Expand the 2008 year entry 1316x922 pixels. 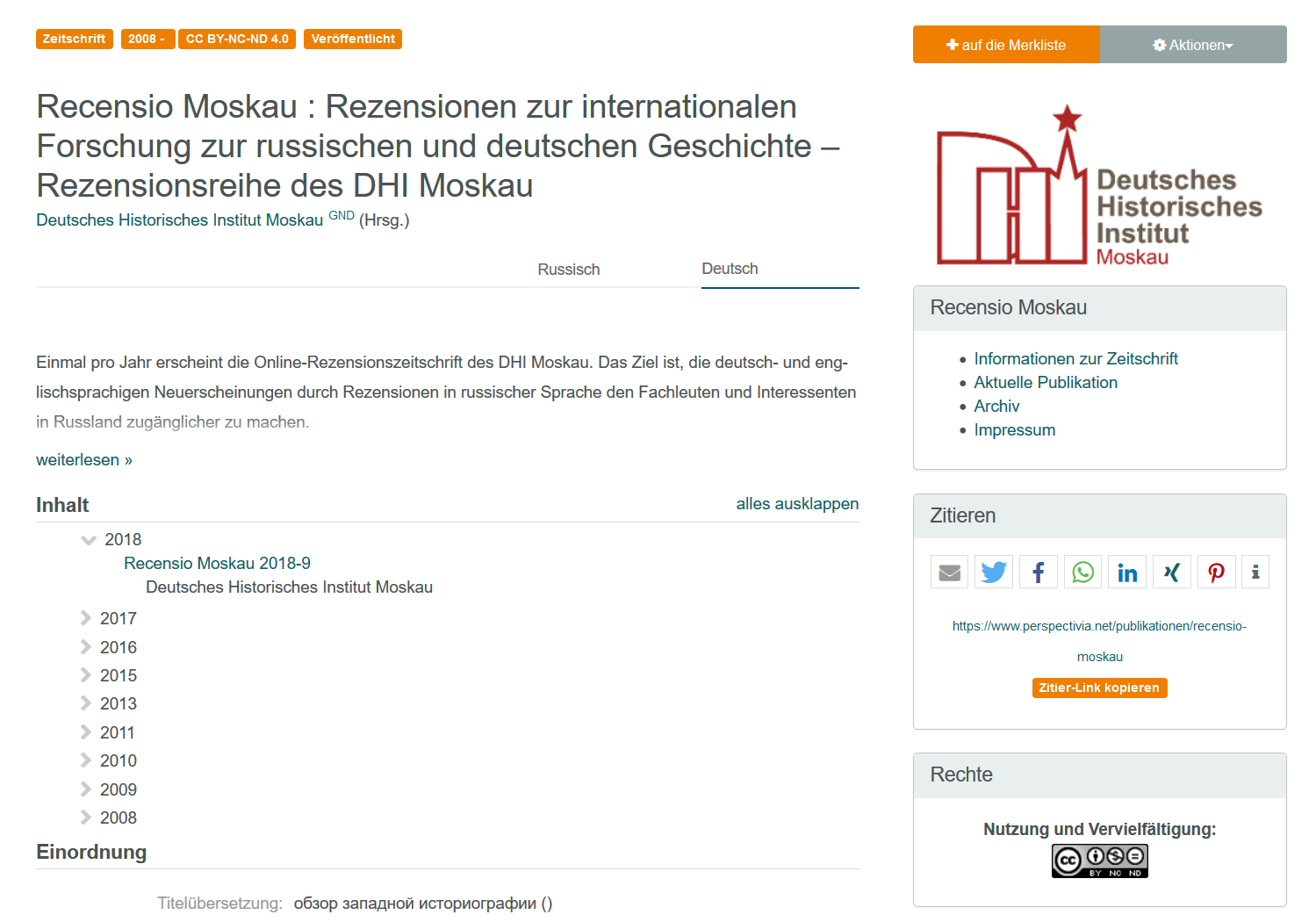[86, 818]
